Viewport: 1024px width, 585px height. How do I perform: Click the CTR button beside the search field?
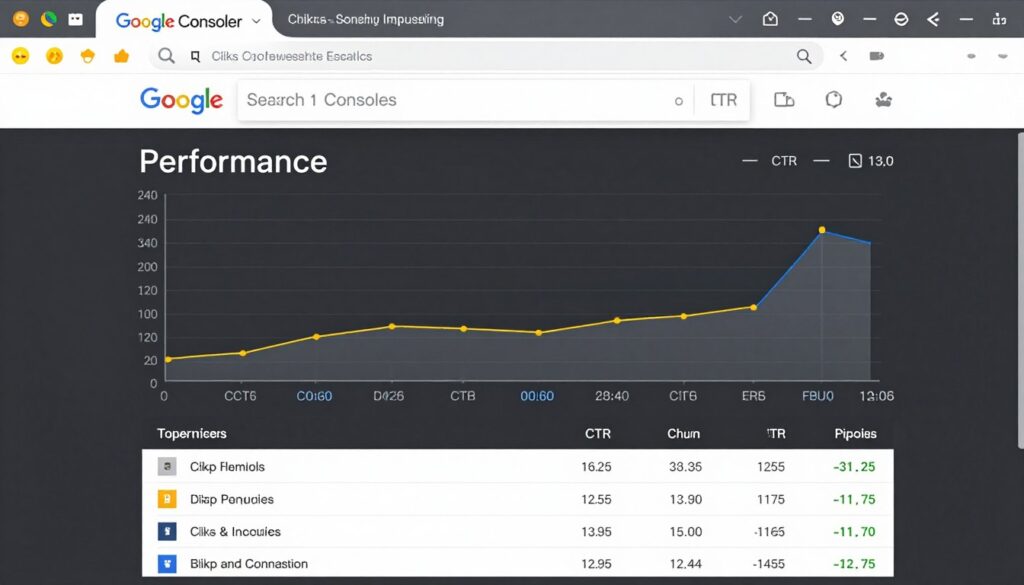[724, 100]
